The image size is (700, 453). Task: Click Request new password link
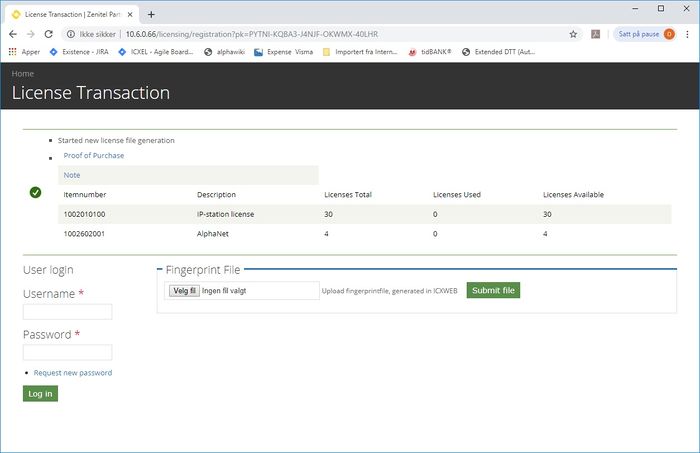click(72, 373)
